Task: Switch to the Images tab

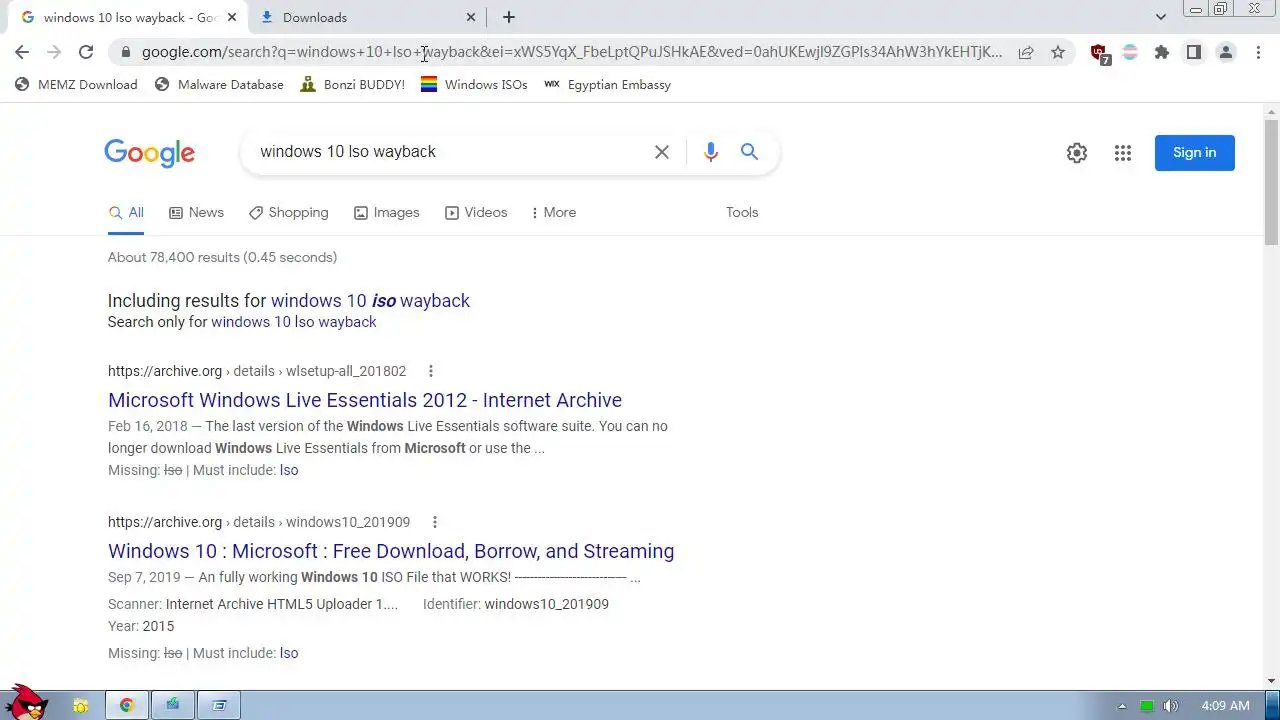Action: [386, 213]
